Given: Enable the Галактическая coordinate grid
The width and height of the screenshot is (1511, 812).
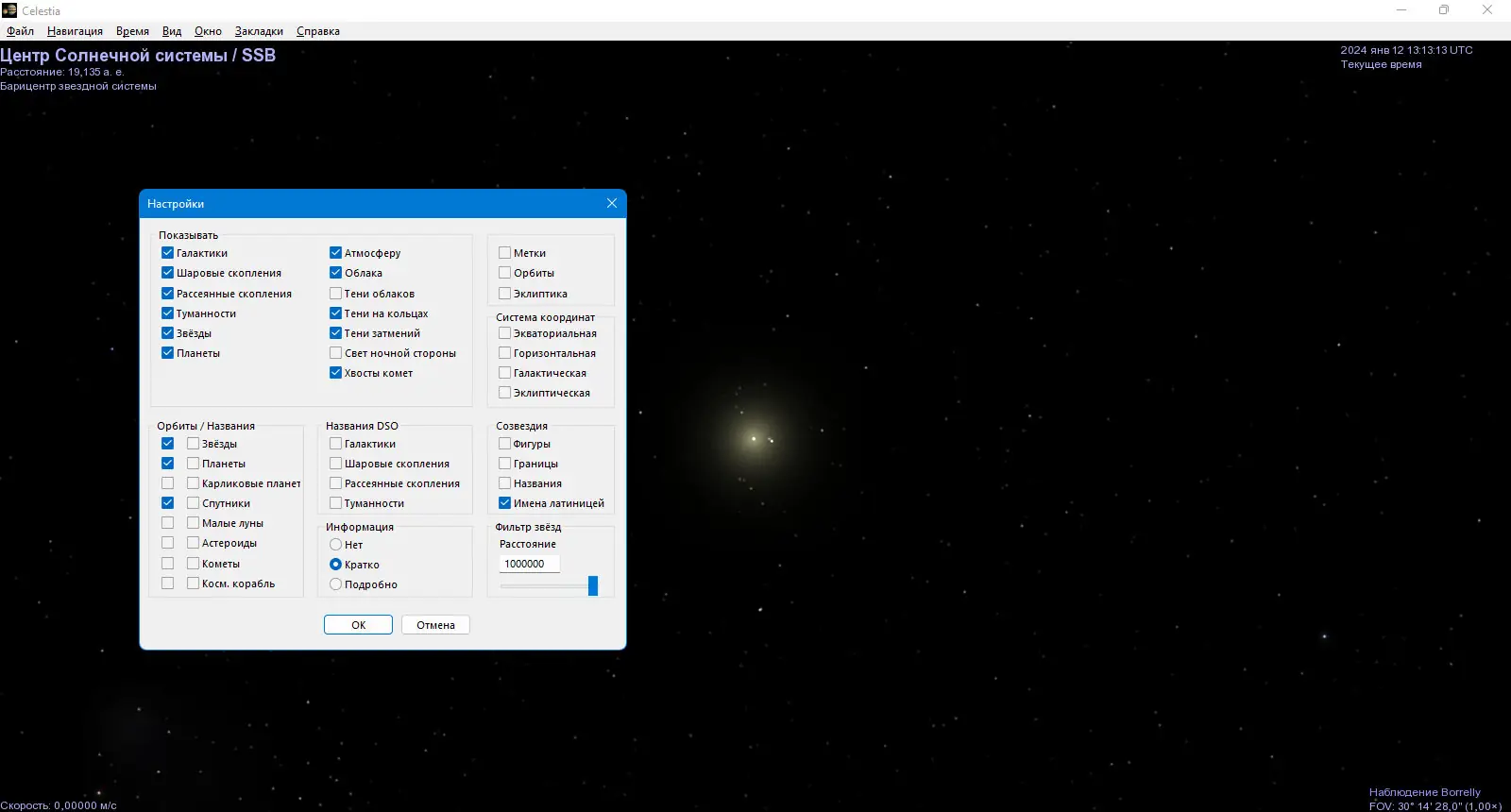Looking at the screenshot, I should click(504, 373).
